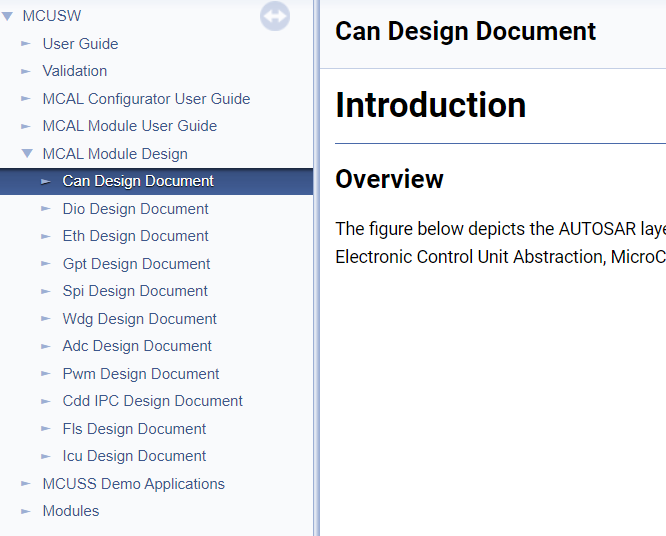Open Icu Design Document
Image resolution: width=666 pixels, height=536 pixels.
tap(134, 456)
